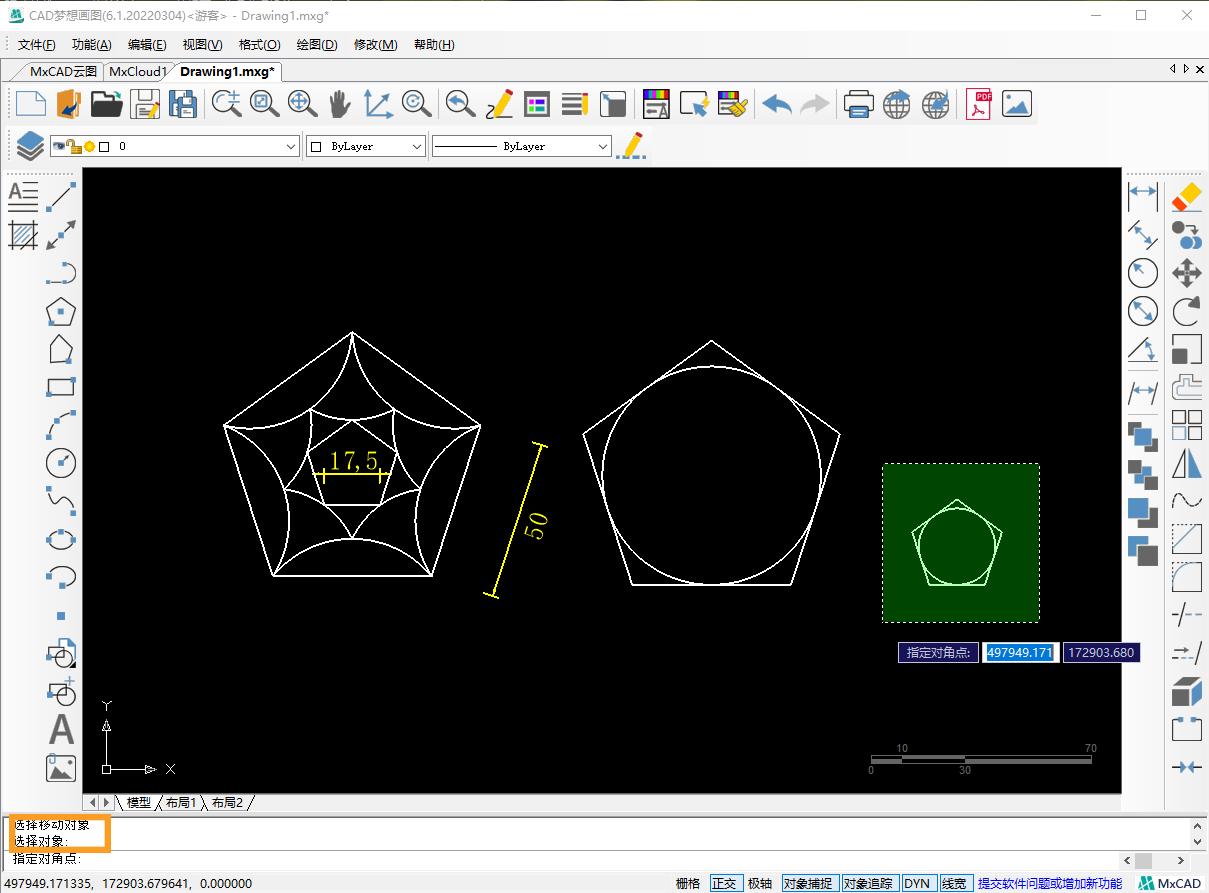Click the Print icon

pyautogui.click(x=858, y=104)
